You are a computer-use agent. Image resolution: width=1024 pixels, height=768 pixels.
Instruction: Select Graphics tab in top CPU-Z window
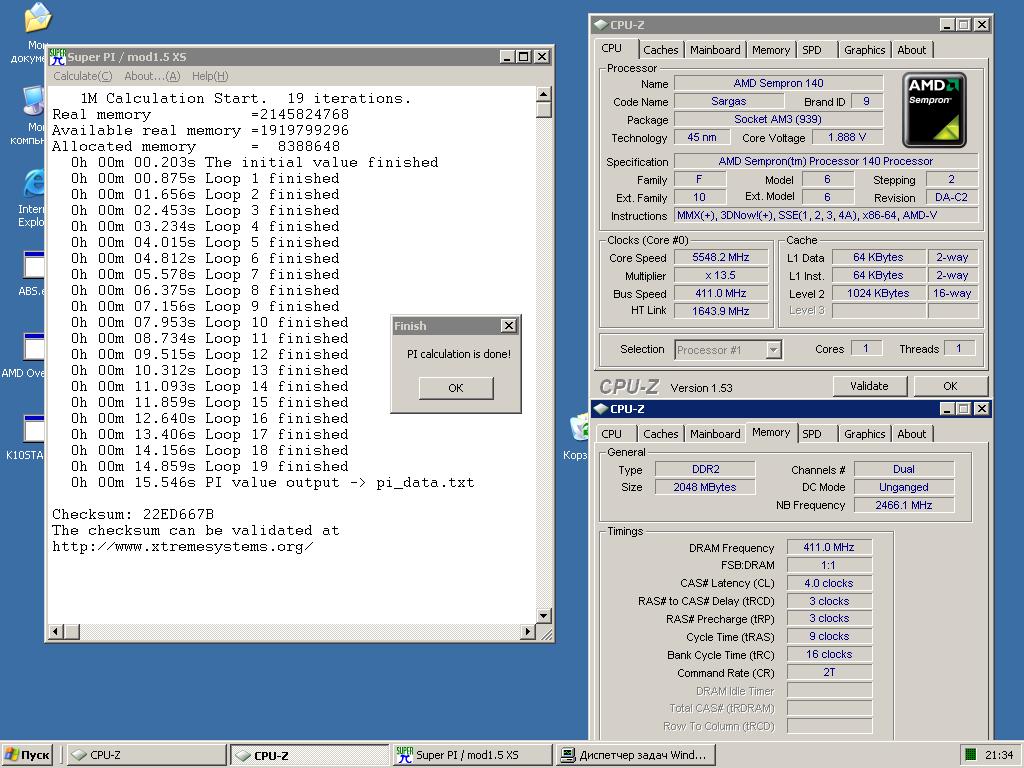click(x=865, y=50)
